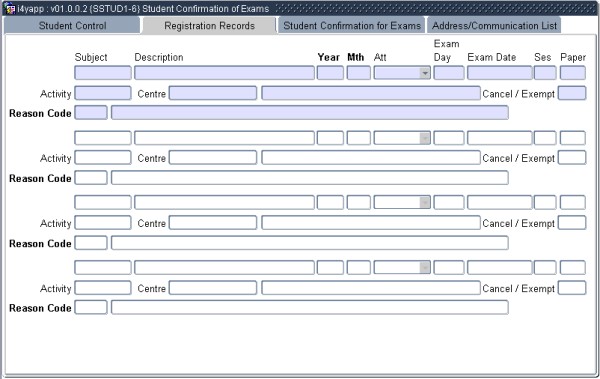Image resolution: width=600 pixels, height=379 pixels.
Task: Click the first row Subject field
Action: (103, 73)
